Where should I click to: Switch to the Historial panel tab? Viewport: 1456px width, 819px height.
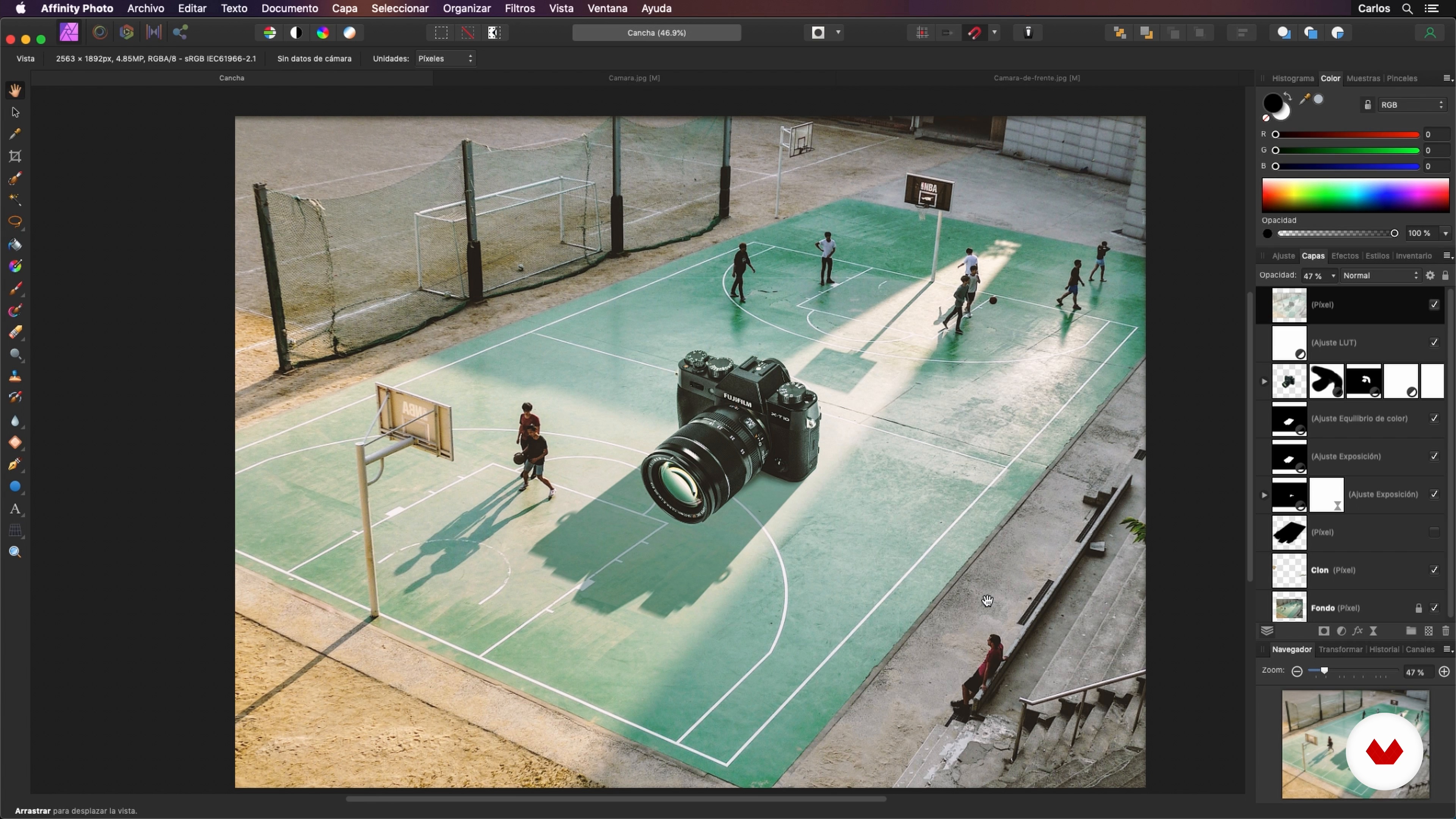(1384, 650)
